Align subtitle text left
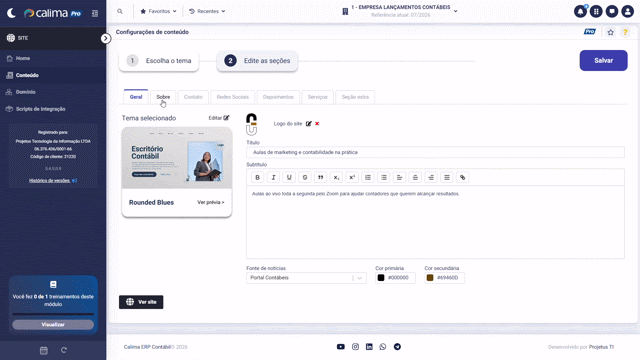 [x=399, y=177]
